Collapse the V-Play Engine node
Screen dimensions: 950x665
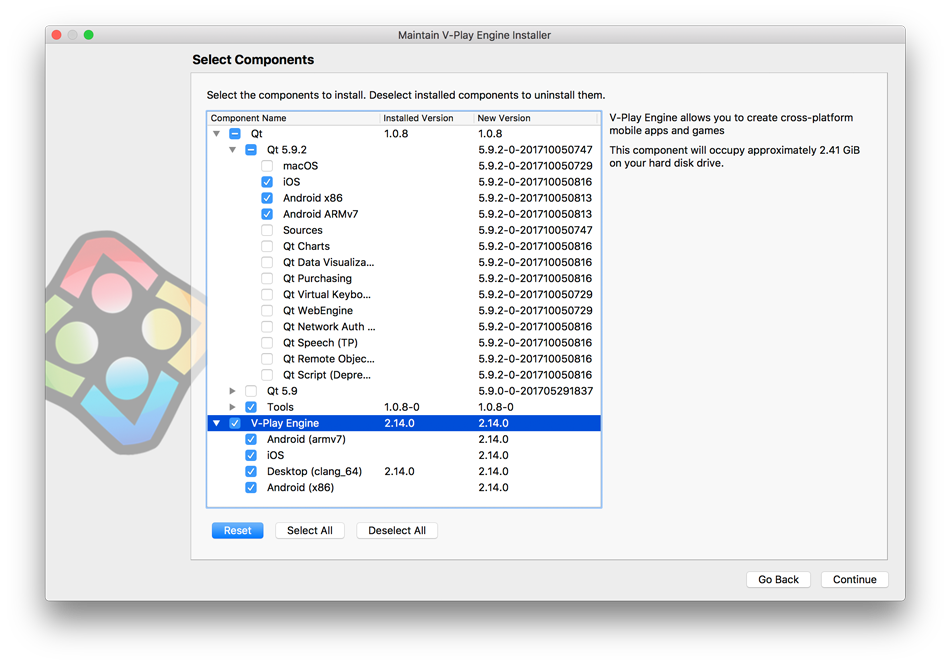tap(216, 423)
